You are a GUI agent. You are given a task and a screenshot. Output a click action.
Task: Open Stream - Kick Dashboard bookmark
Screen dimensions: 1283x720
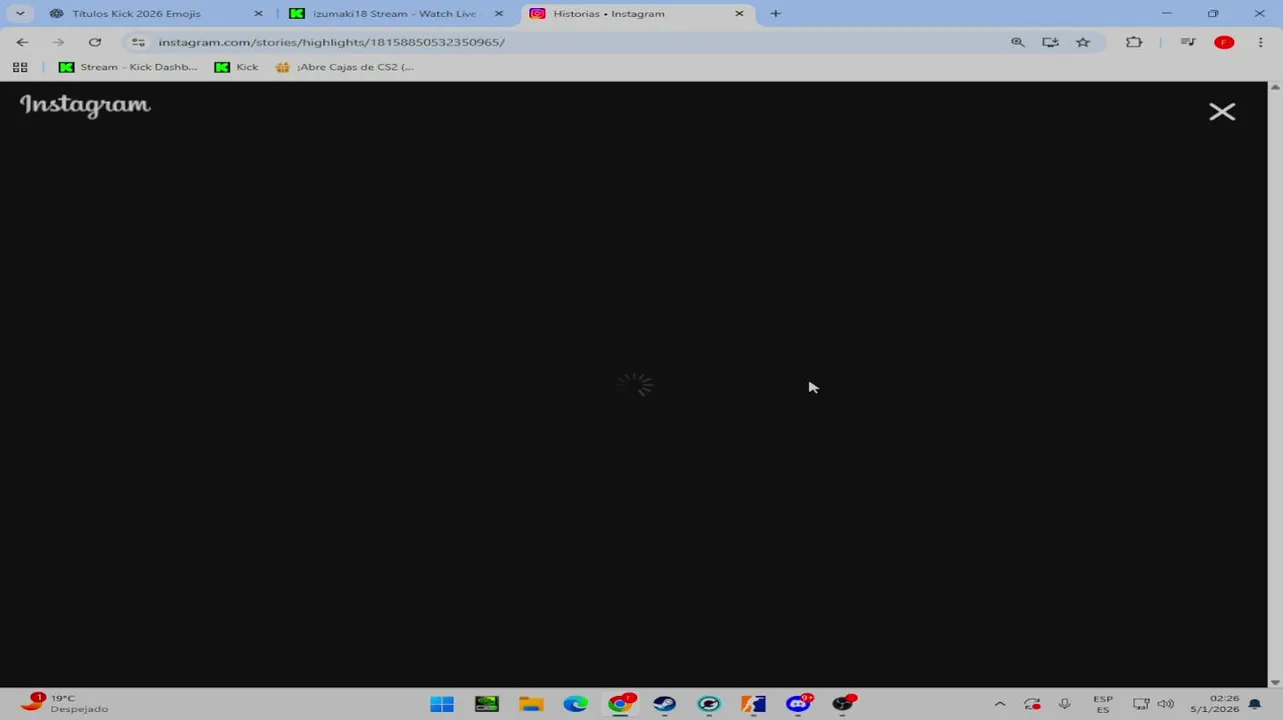tap(128, 67)
